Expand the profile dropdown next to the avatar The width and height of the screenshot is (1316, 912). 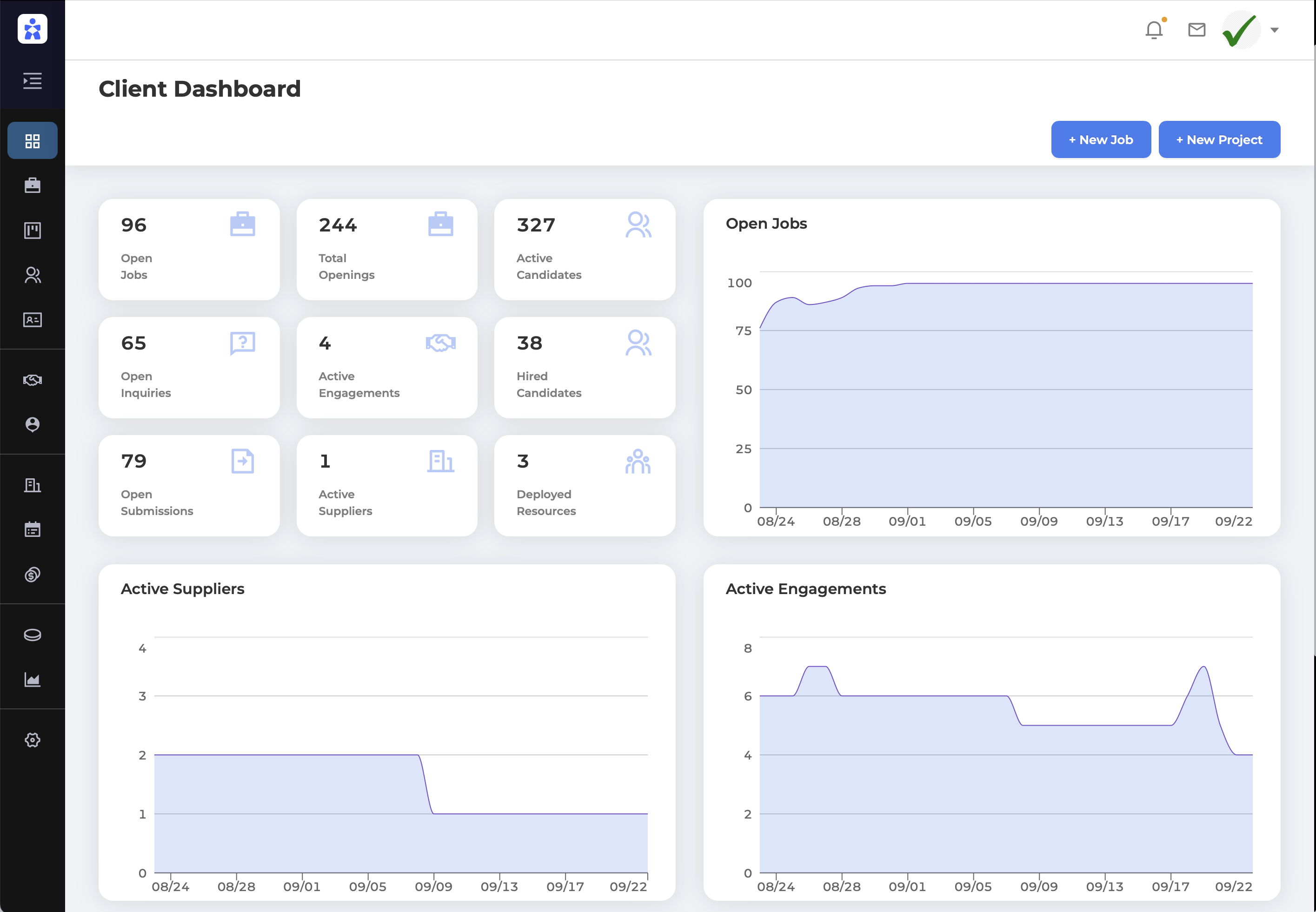pyautogui.click(x=1274, y=30)
